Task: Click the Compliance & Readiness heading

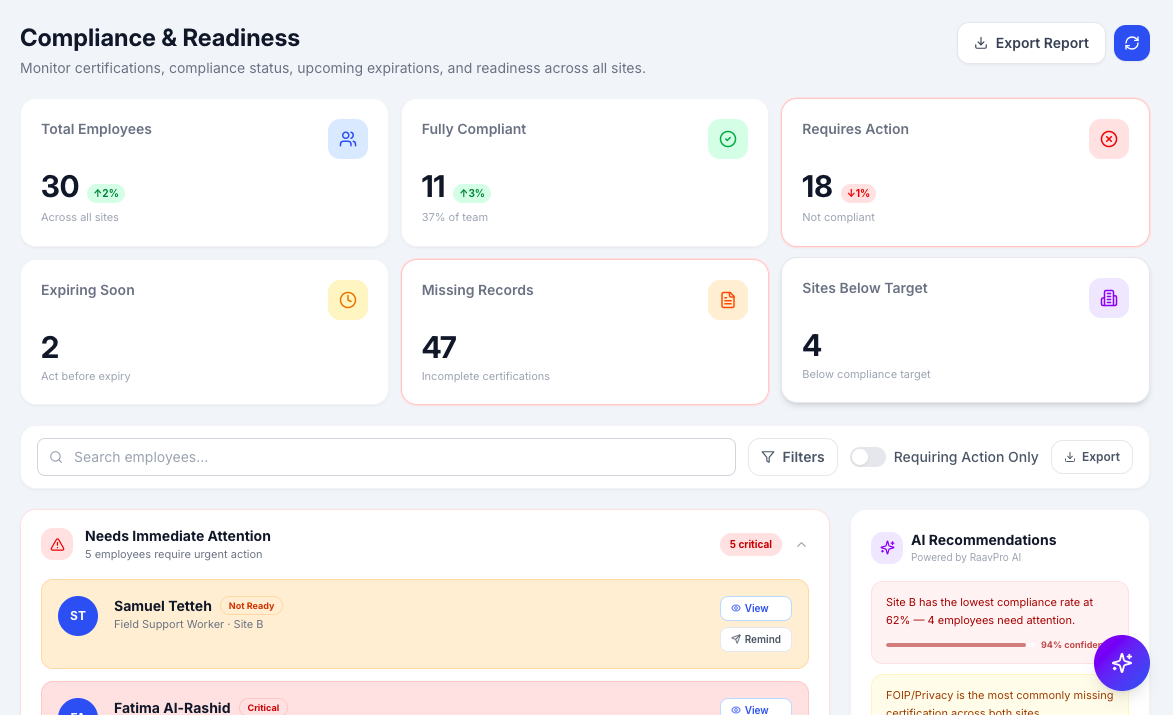Action: pyautogui.click(x=160, y=38)
